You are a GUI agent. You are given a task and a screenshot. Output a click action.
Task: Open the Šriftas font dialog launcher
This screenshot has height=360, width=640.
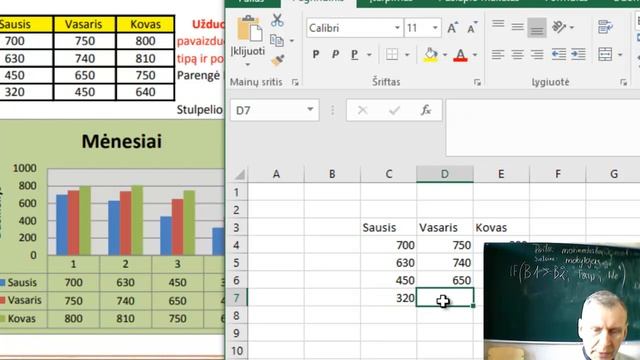coord(477,82)
